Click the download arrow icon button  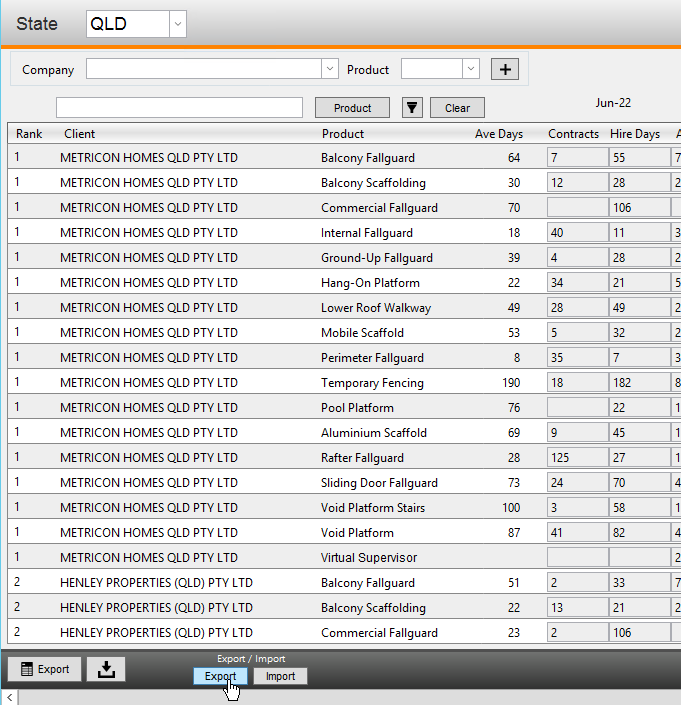(106, 669)
